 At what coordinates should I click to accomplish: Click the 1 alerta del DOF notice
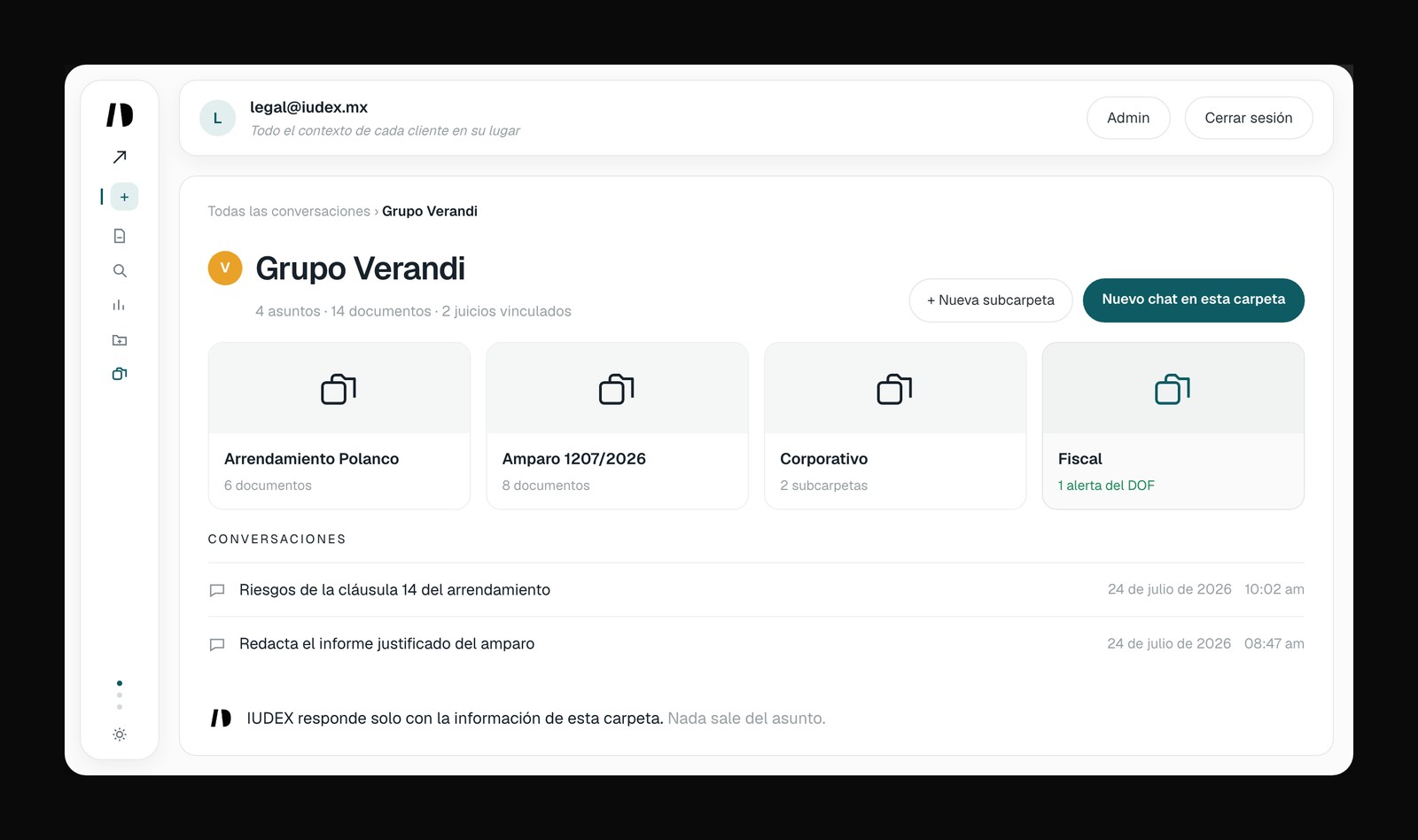point(1106,486)
